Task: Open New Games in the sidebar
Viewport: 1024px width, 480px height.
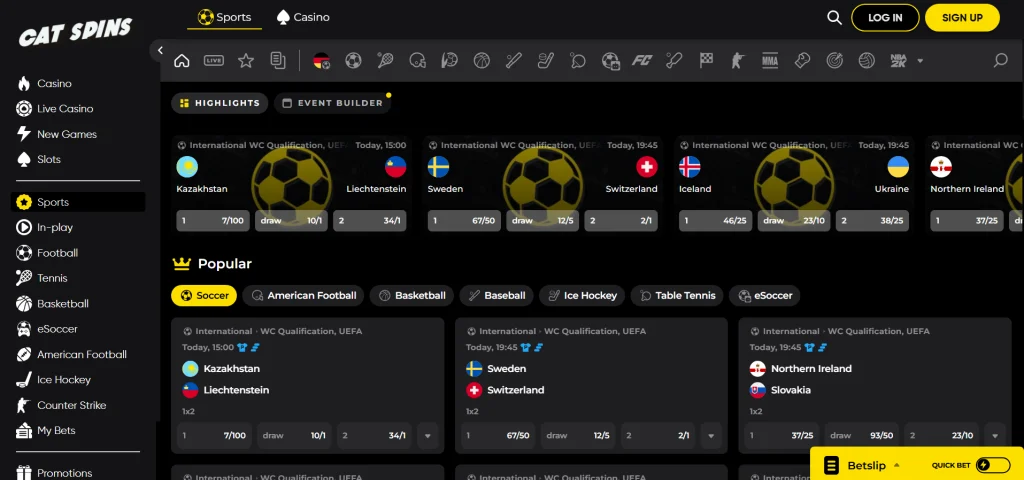Action: pyautogui.click(x=56, y=134)
